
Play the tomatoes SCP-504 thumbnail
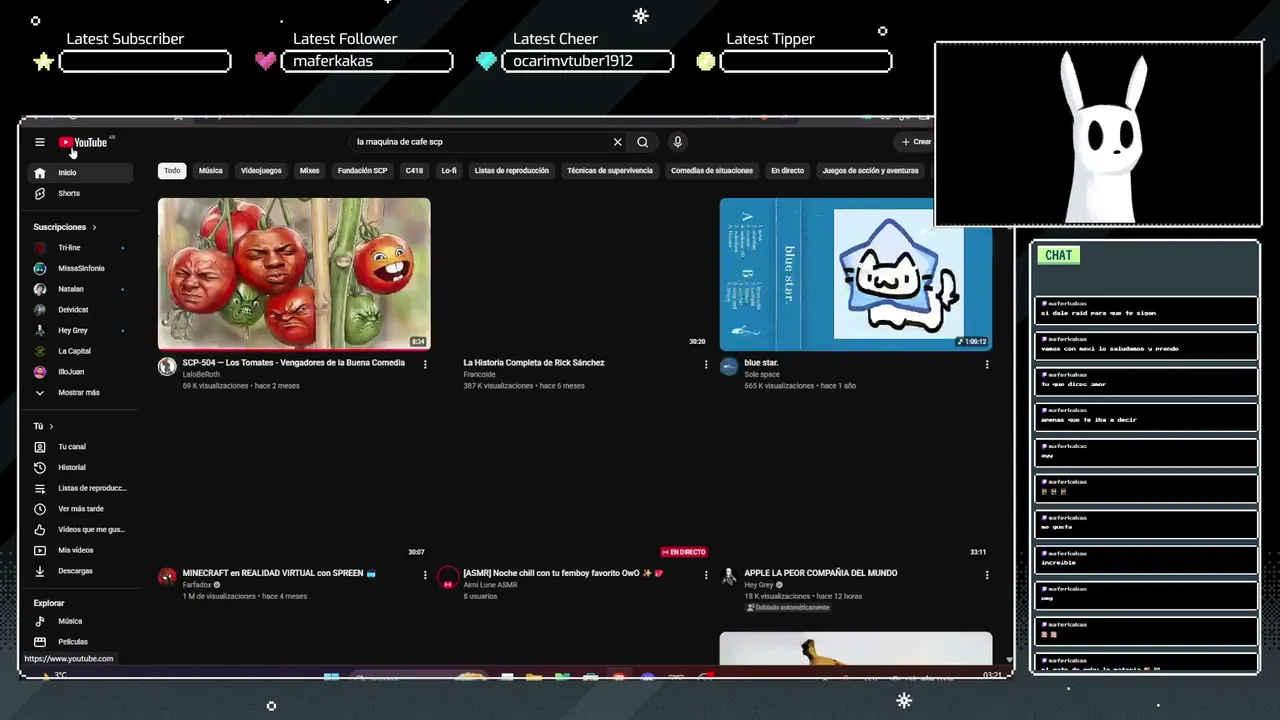click(294, 274)
